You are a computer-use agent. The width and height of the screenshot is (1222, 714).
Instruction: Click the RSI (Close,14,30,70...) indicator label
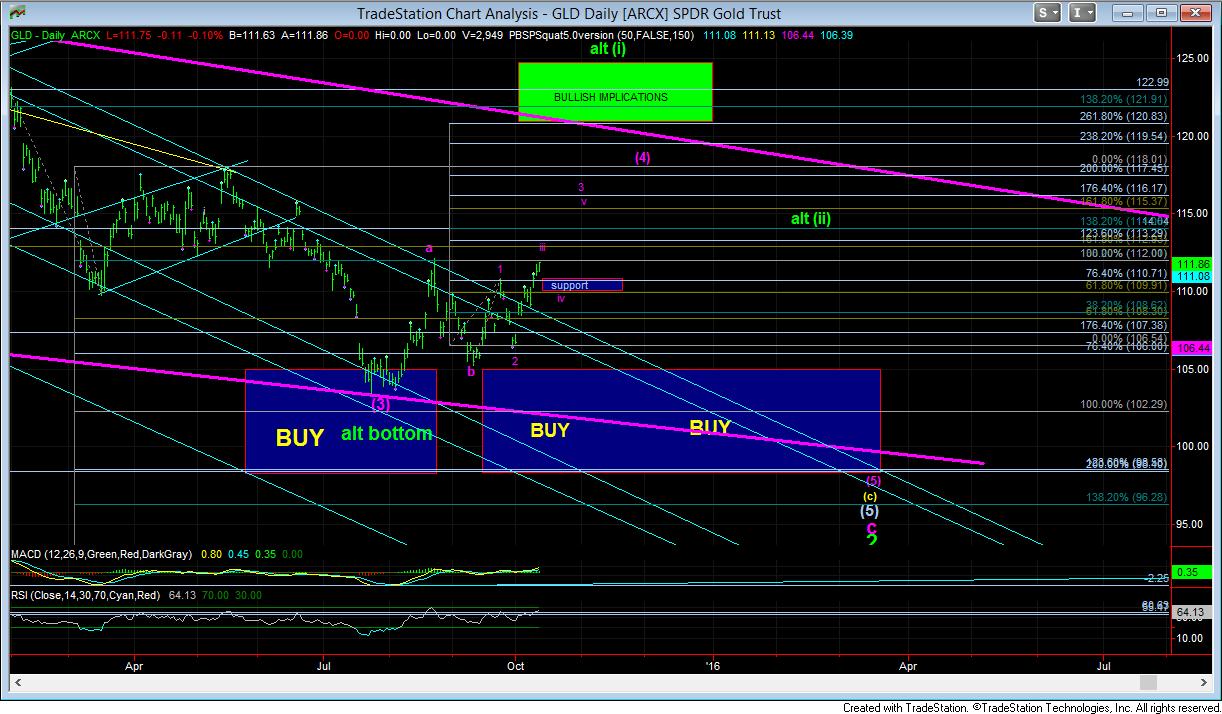click(88, 595)
